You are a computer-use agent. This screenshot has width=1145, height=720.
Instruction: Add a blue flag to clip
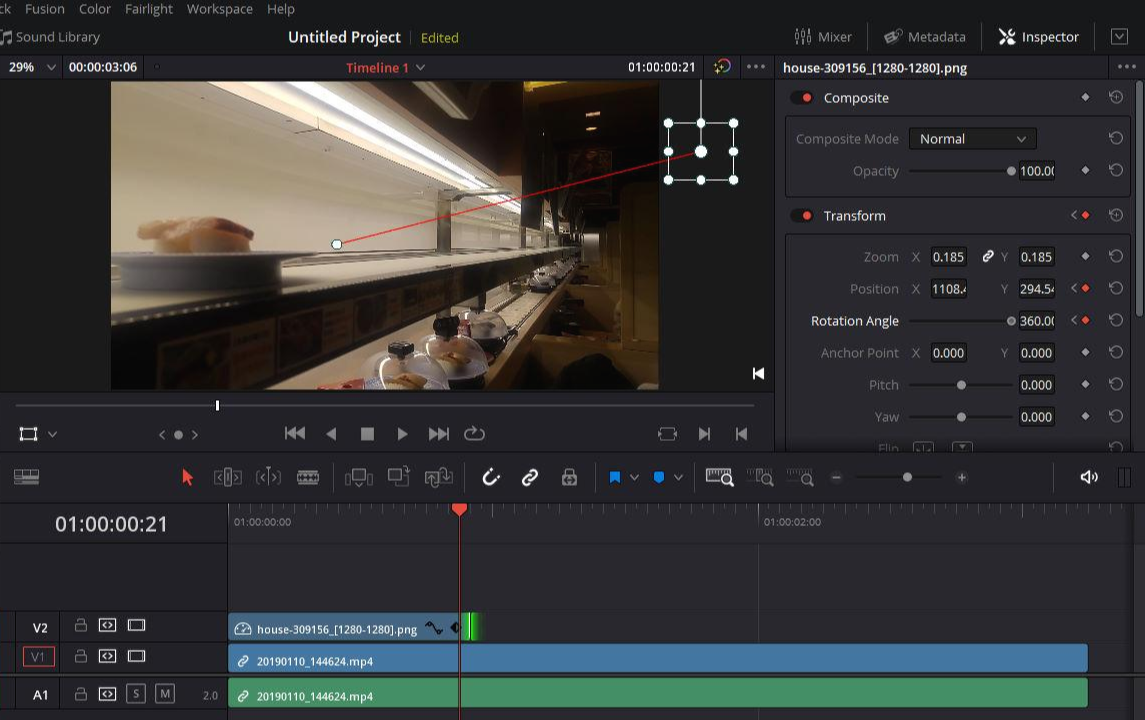[x=615, y=478]
